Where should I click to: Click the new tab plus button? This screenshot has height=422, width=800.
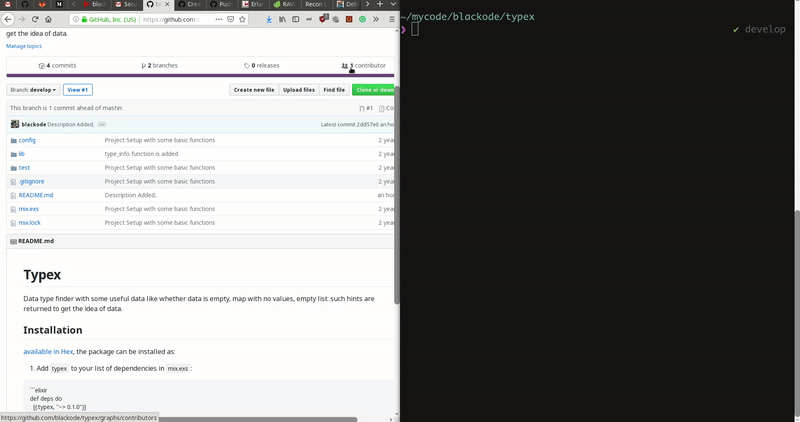pyautogui.click(x=380, y=4)
